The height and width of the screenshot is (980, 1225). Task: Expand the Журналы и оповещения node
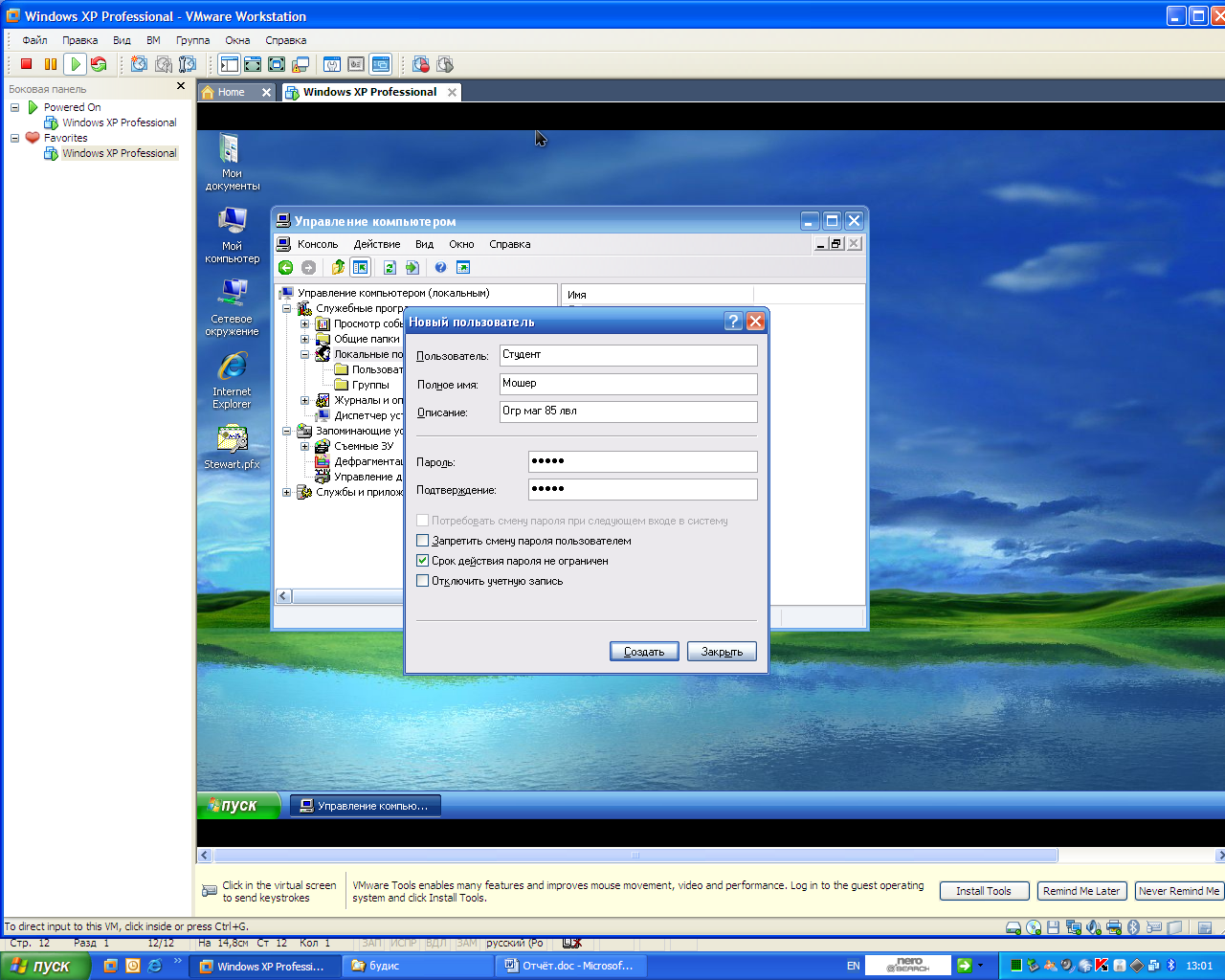[x=304, y=400]
